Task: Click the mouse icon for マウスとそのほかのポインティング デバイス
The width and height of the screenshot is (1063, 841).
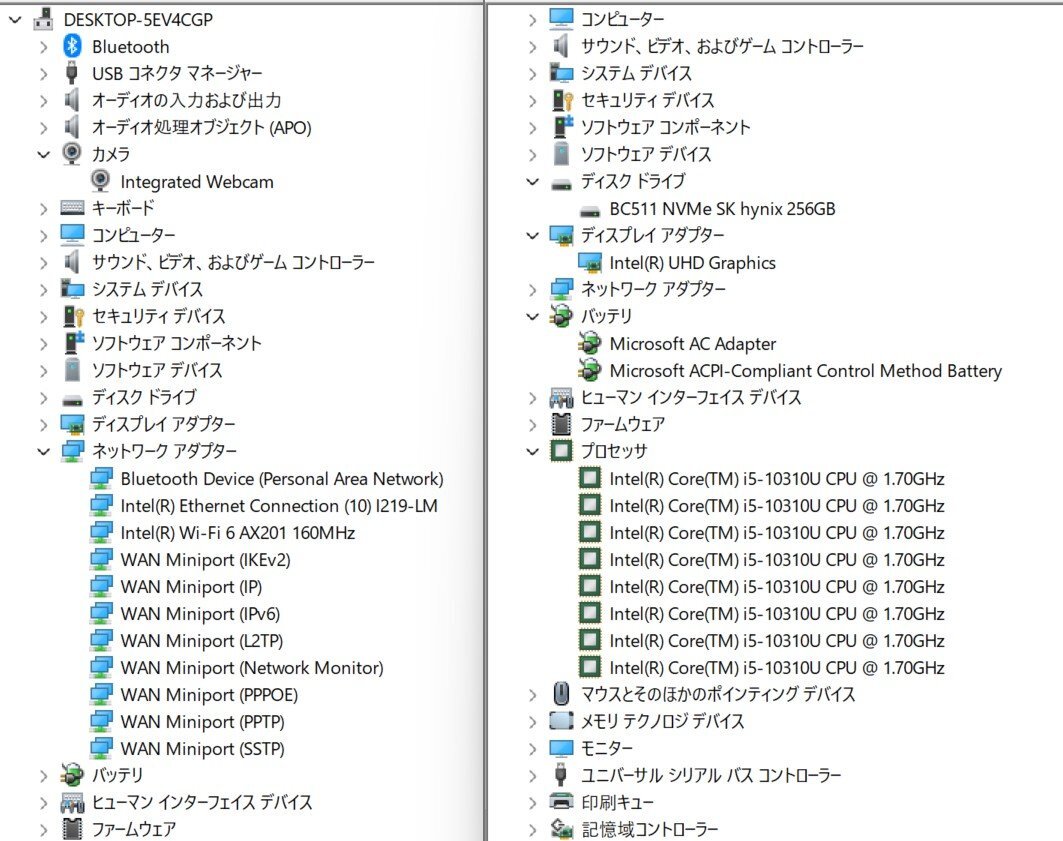Action: pyautogui.click(x=561, y=694)
